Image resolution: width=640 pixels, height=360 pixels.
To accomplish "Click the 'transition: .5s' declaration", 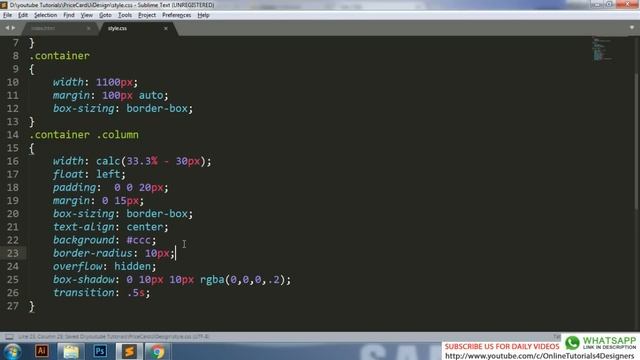I will (x=102, y=293).
